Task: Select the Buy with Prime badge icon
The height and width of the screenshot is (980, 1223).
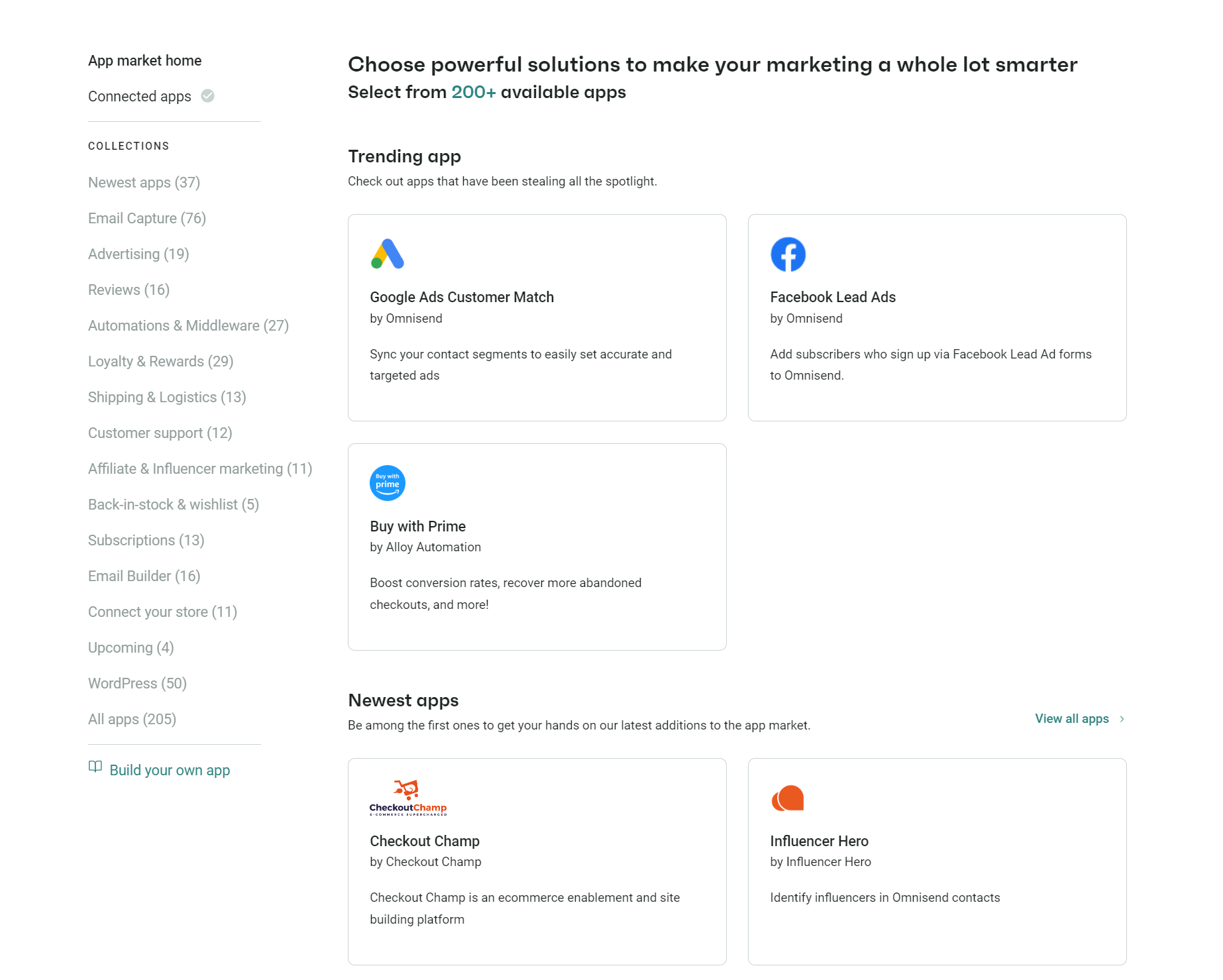Action: (x=387, y=482)
